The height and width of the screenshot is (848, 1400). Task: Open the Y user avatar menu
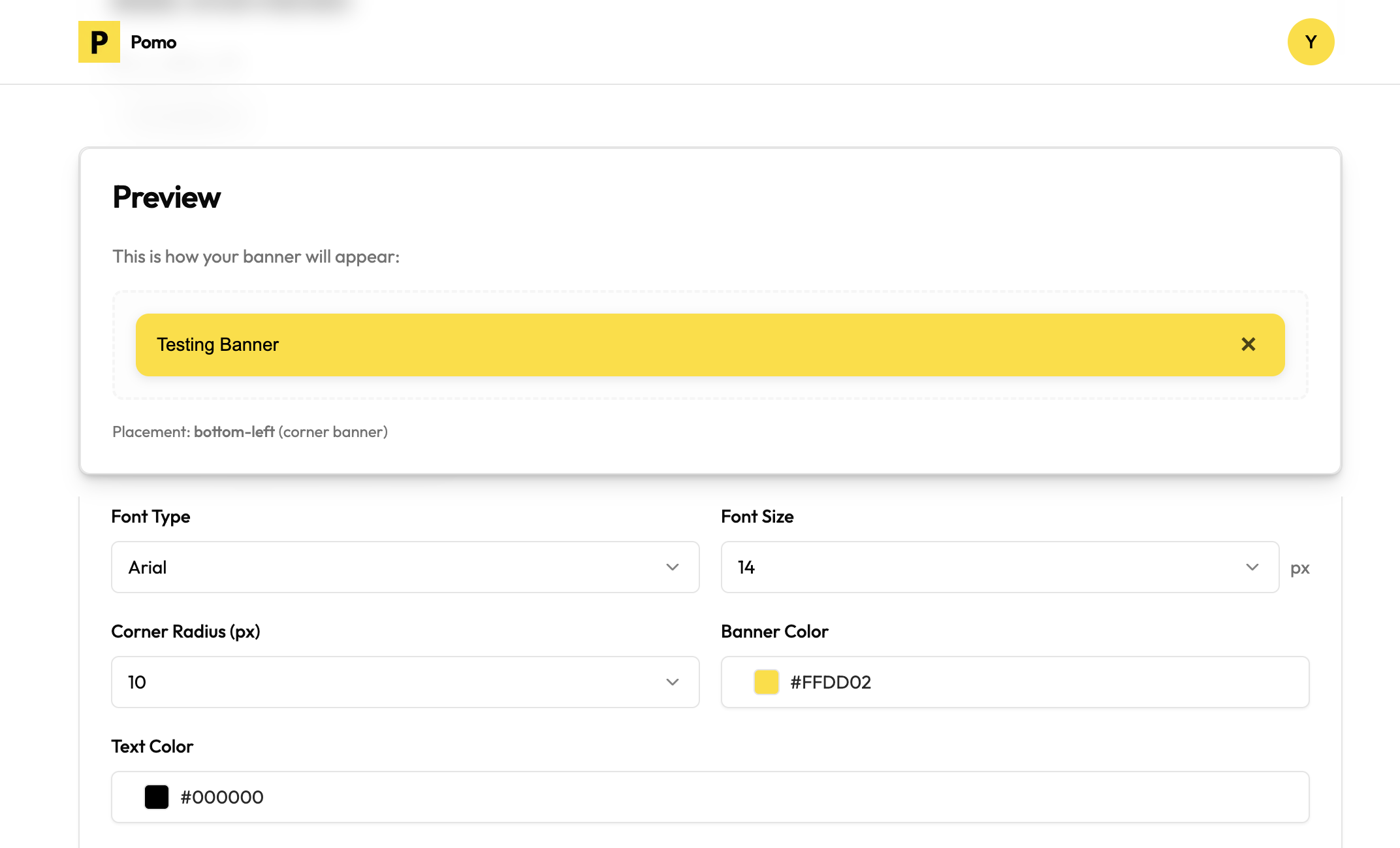pyautogui.click(x=1311, y=42)
